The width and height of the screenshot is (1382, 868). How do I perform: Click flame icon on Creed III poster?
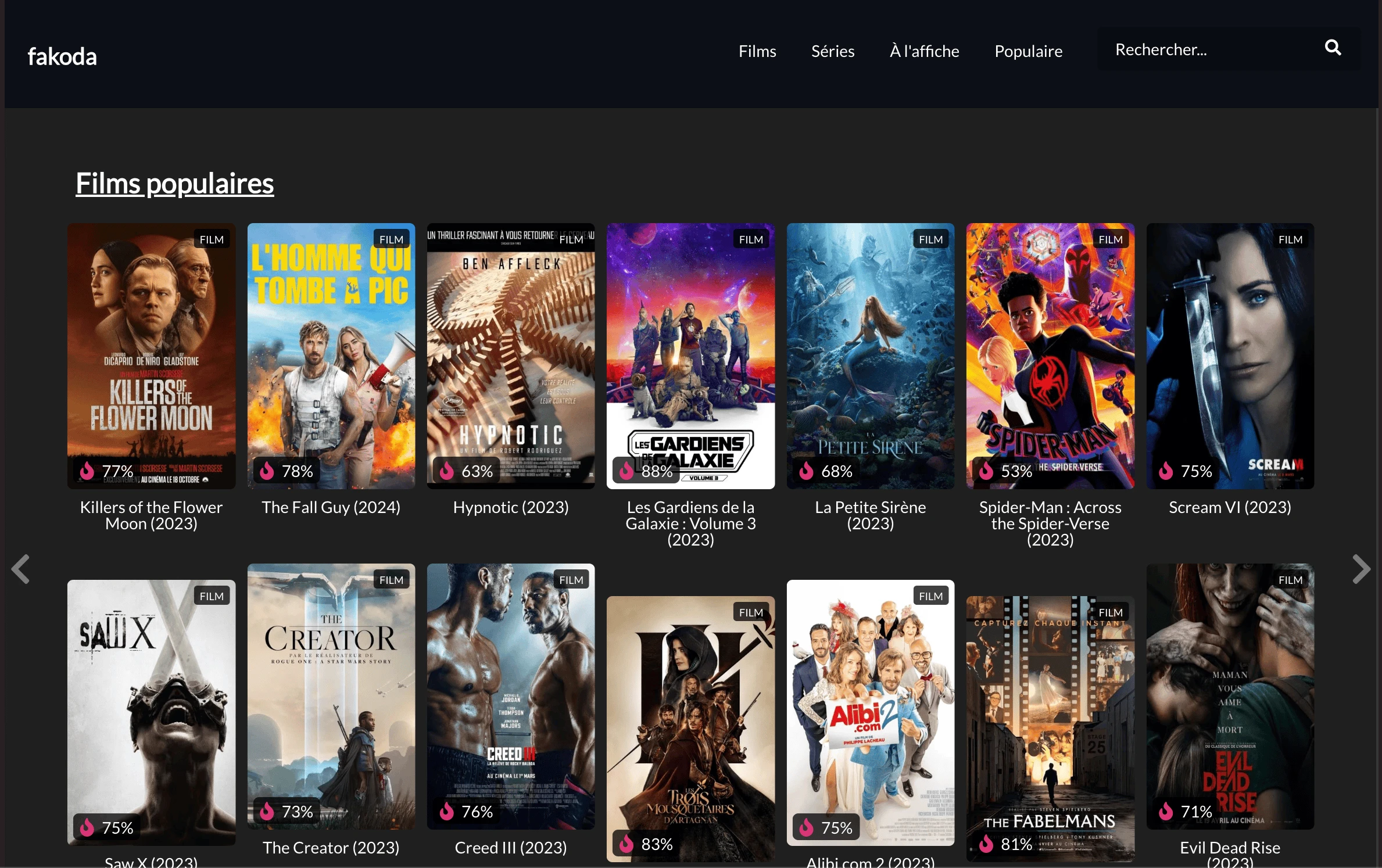click(446, 810)
